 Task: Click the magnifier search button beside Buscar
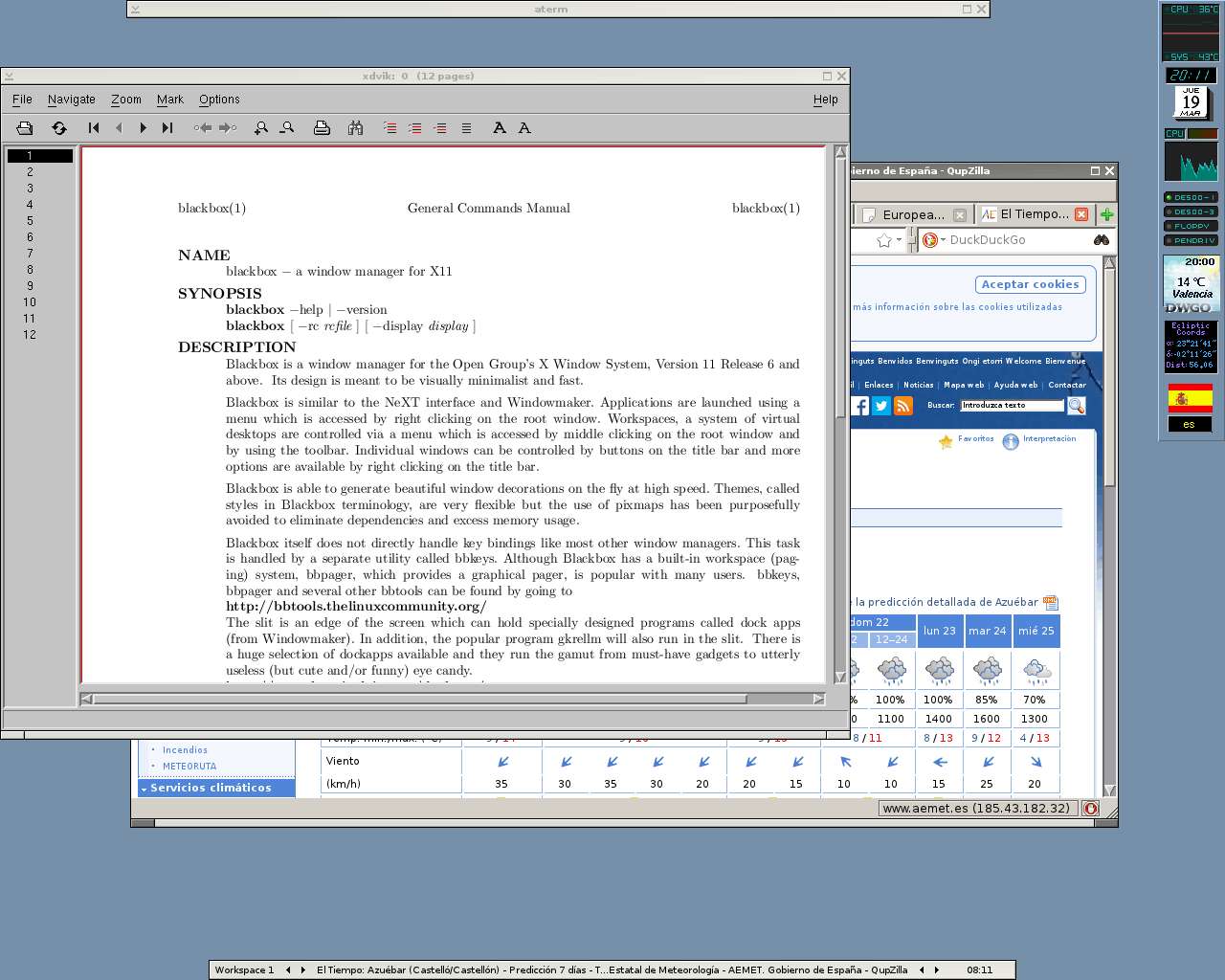pos(1077,406)
